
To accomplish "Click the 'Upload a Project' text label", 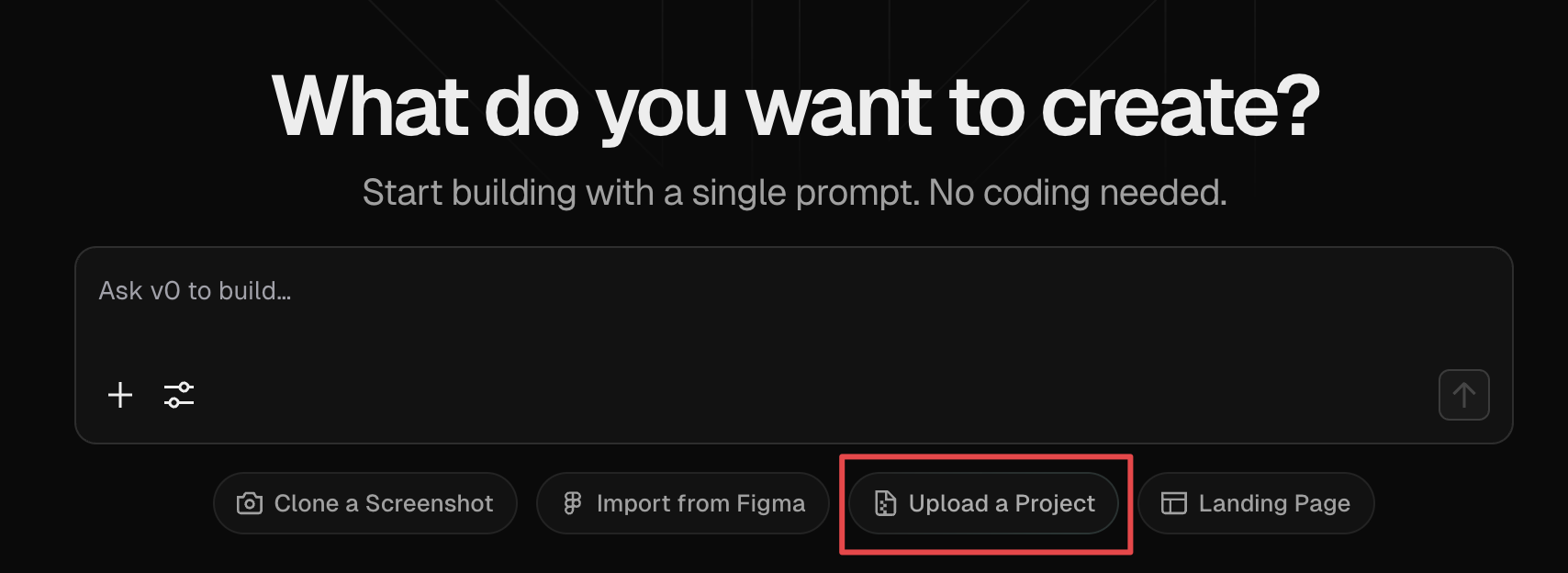I will (1002, 503).
